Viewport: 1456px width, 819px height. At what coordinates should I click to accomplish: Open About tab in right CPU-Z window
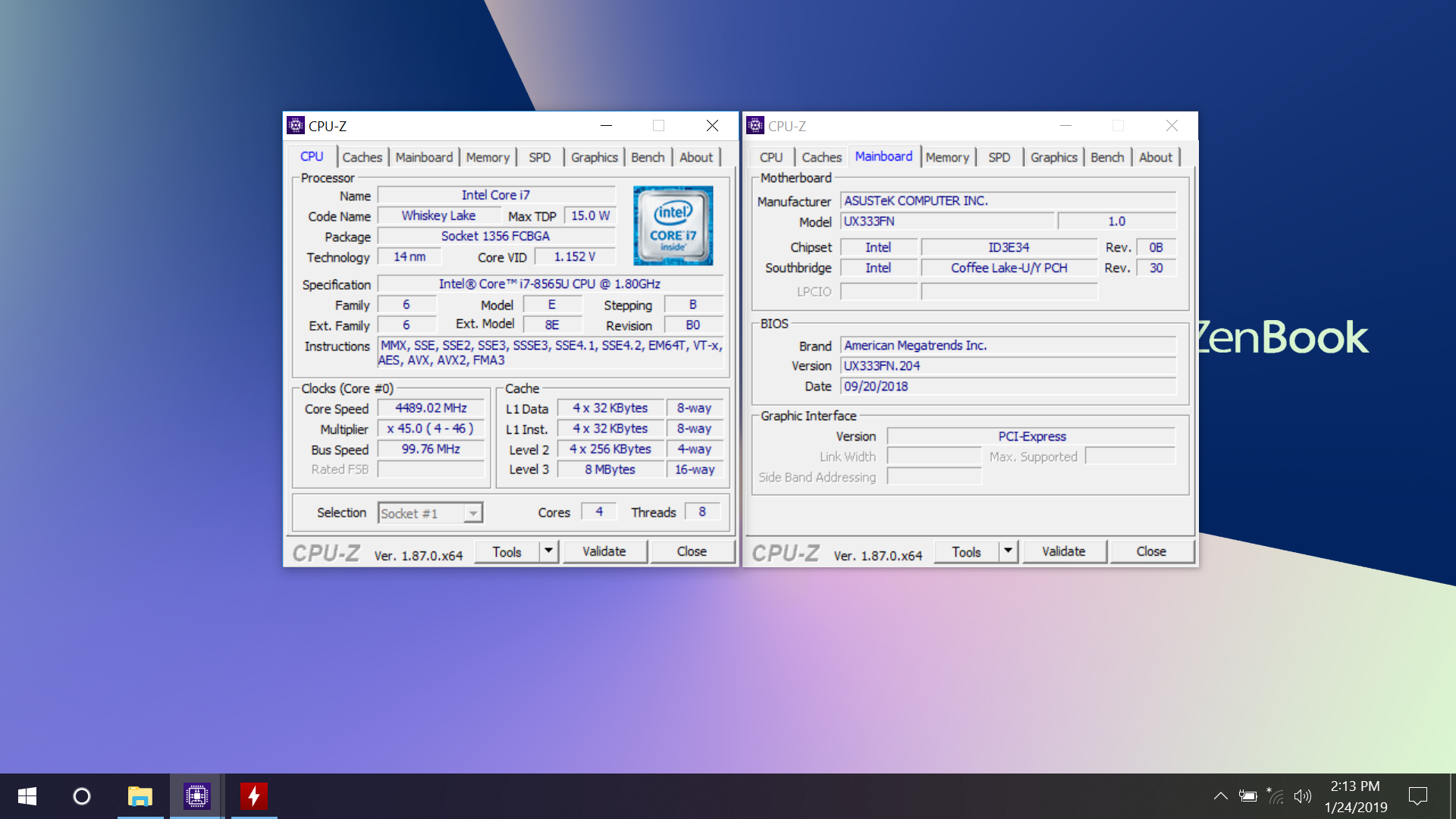point(1156,157)
